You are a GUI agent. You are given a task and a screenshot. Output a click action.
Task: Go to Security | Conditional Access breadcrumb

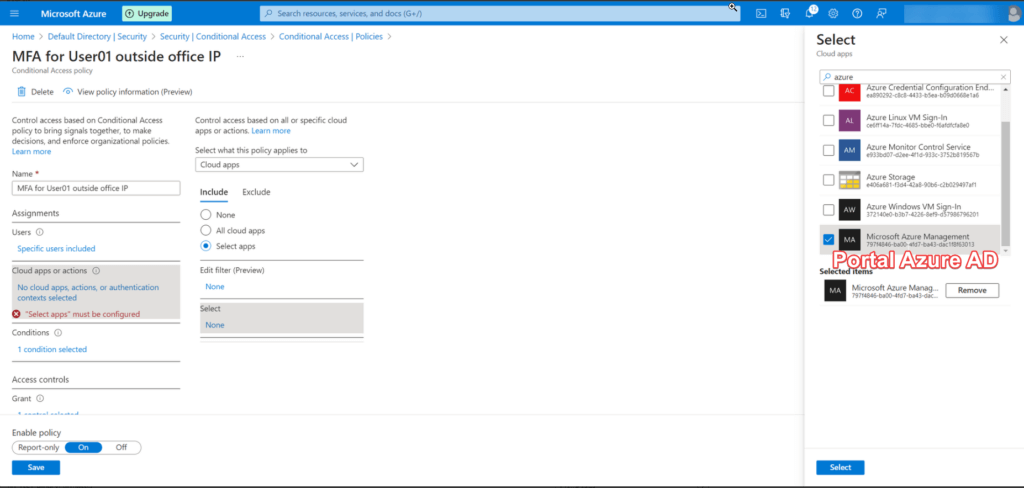coord(213,37)
